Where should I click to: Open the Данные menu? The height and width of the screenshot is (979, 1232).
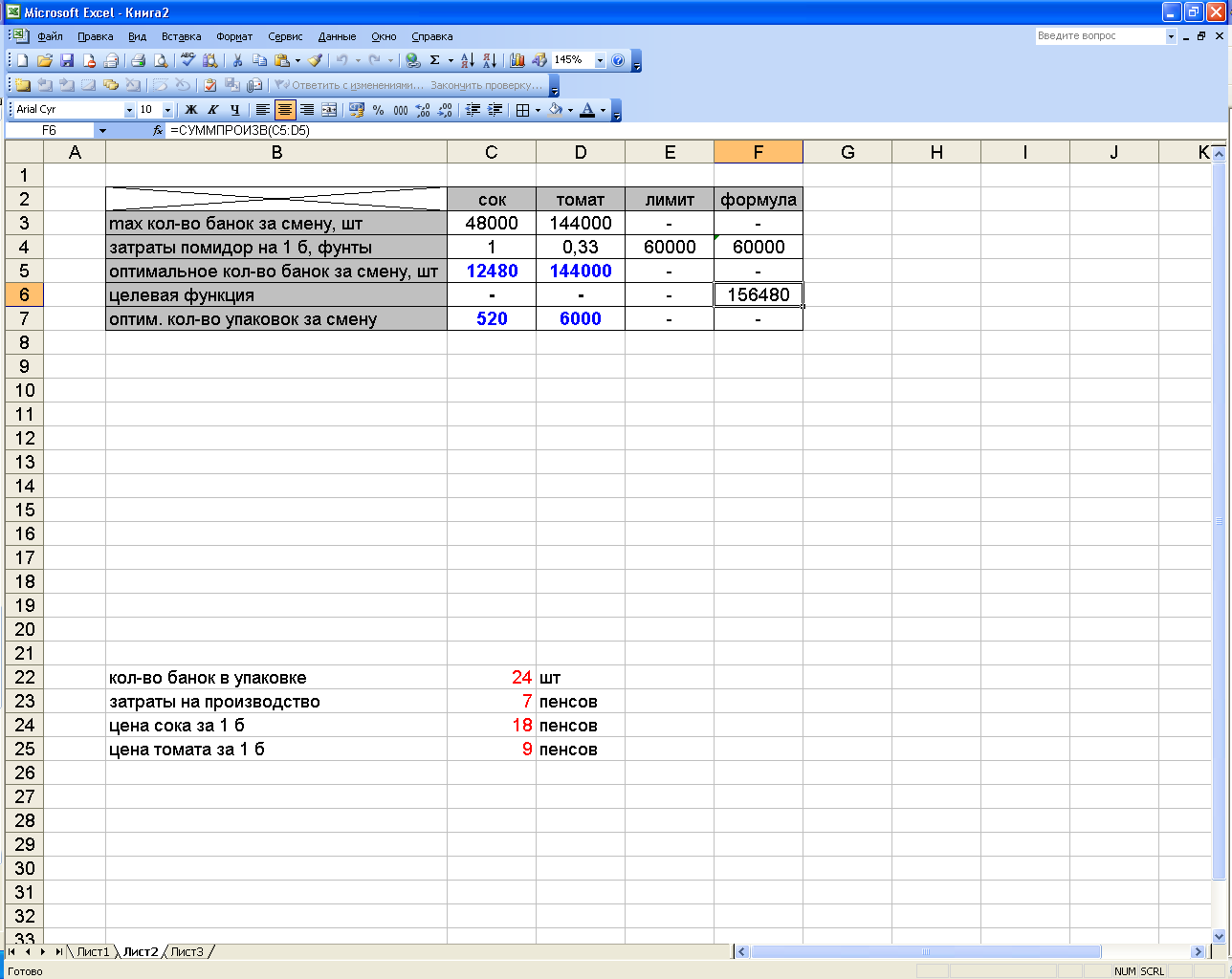point(337,36)
